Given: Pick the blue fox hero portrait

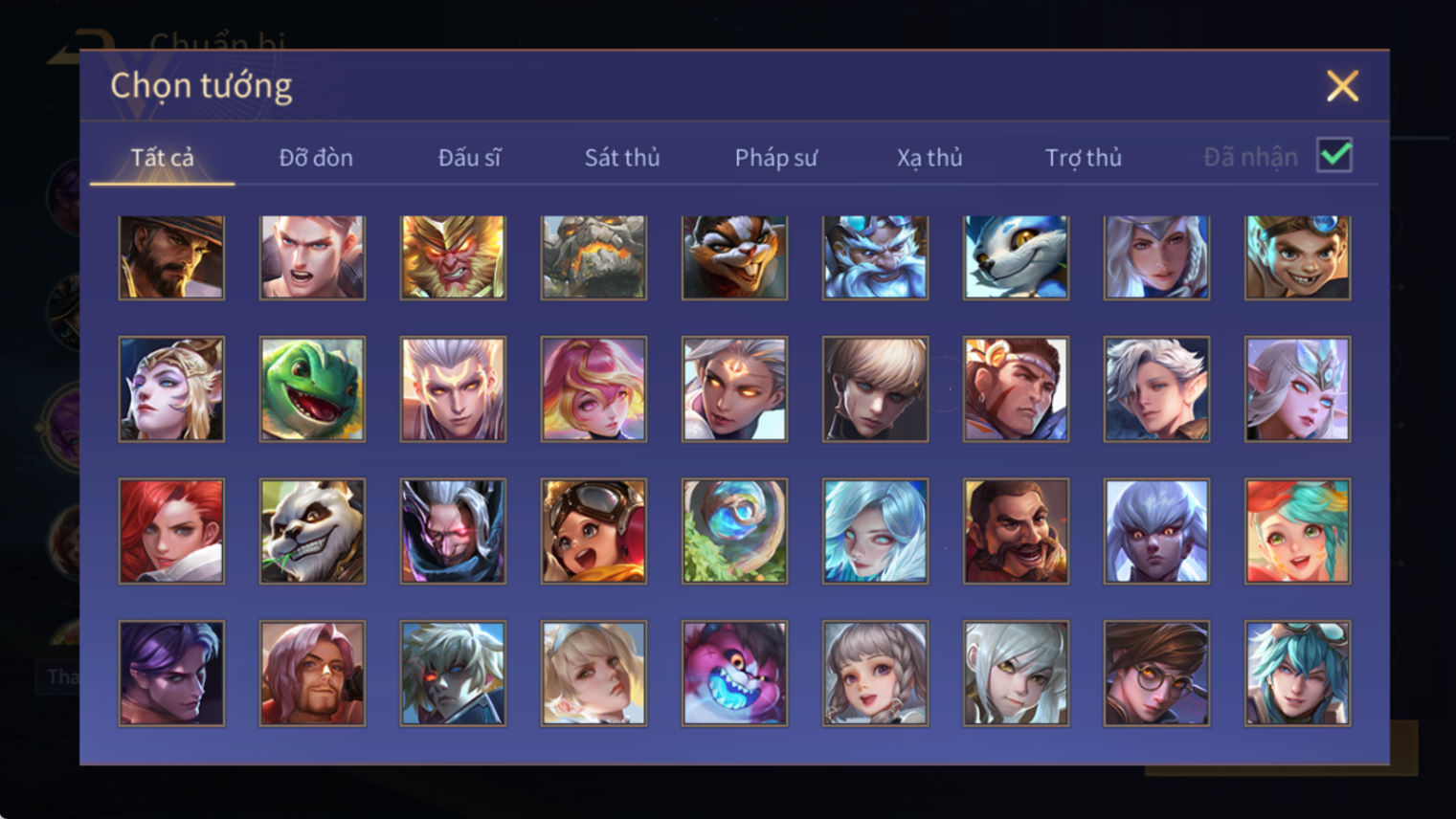Looking at the screenshot, I should coord(1016,256).
